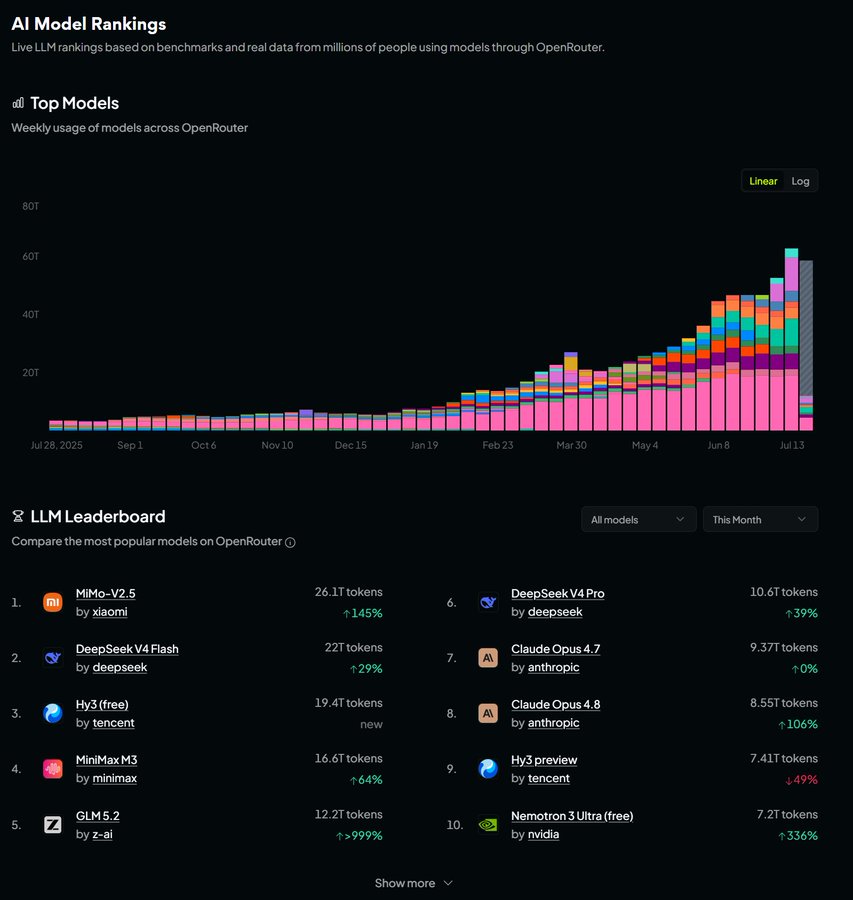Open the All models dropdown

[639, 519]
